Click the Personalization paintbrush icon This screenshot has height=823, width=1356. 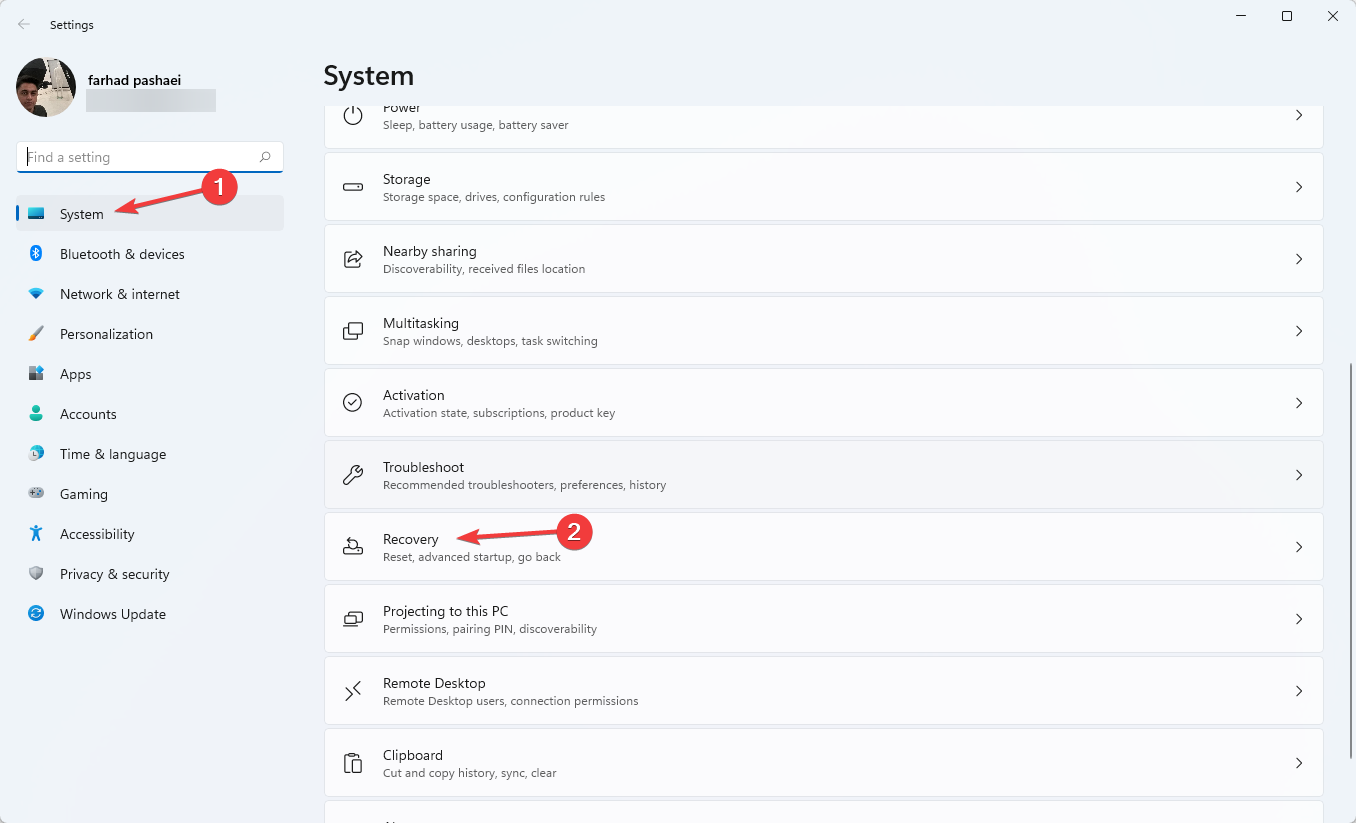36,334
